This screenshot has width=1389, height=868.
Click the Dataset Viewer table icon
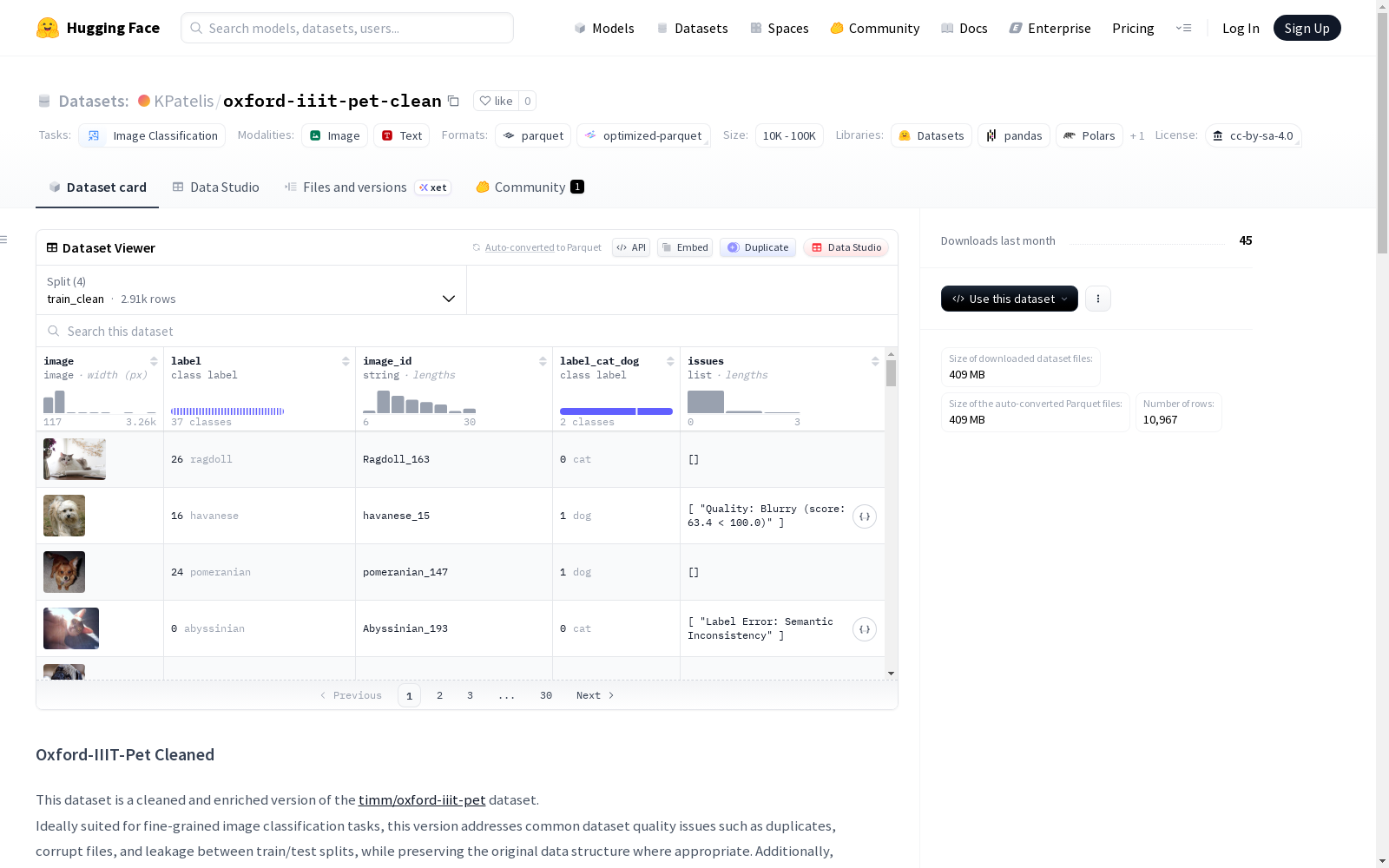[x=52, y=247]
